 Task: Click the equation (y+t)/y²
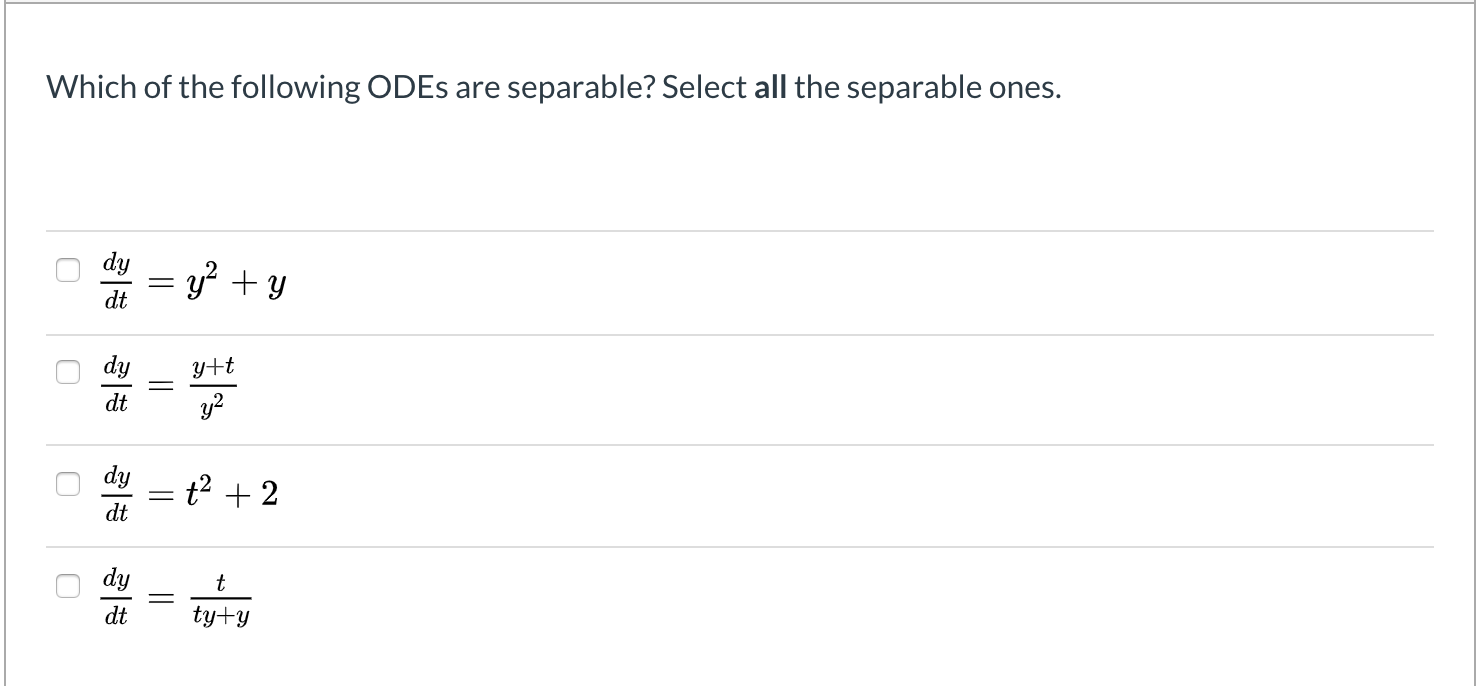[x=213, y=387]
